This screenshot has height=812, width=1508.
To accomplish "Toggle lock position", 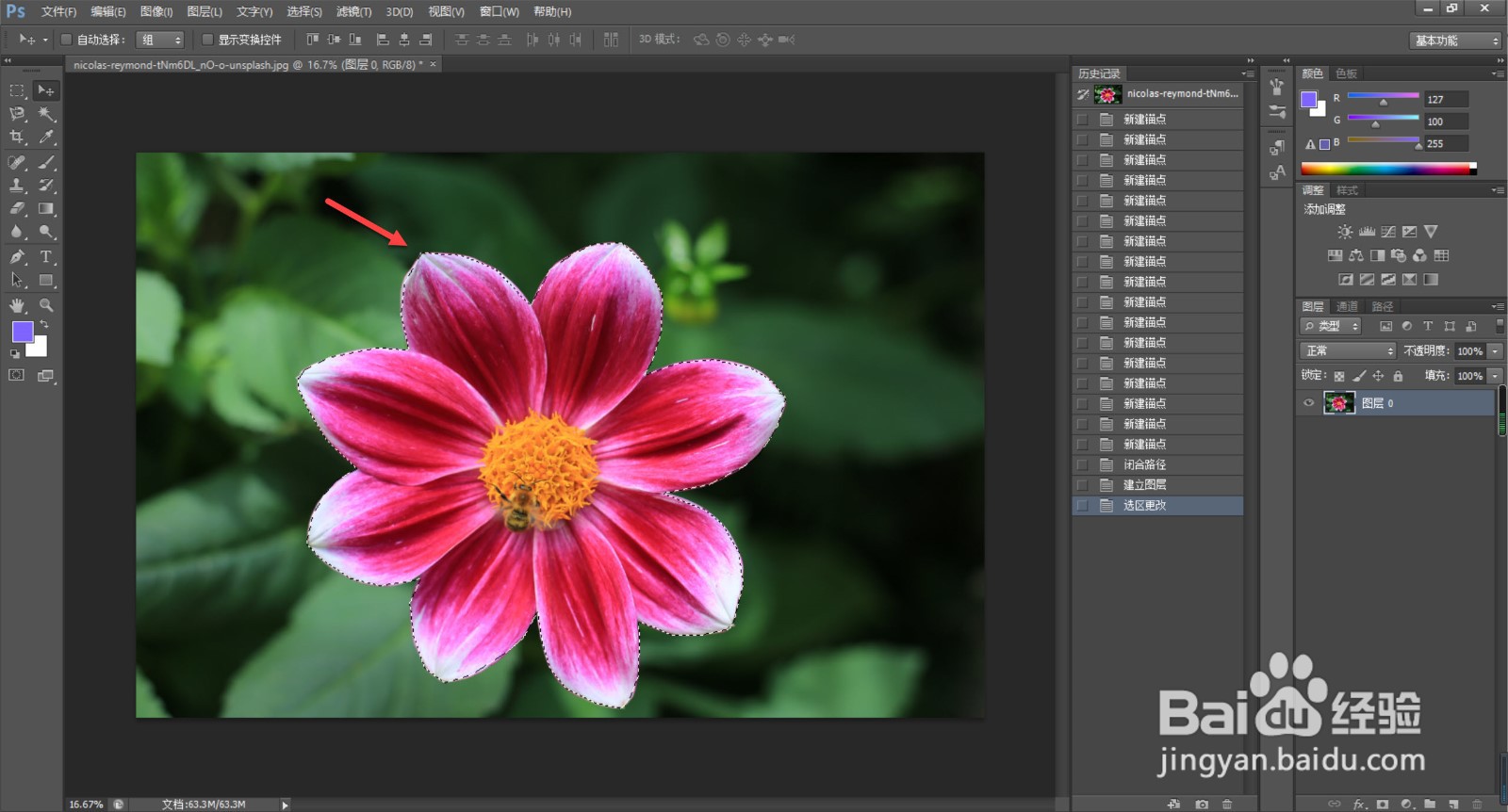I will (1378, 376).
